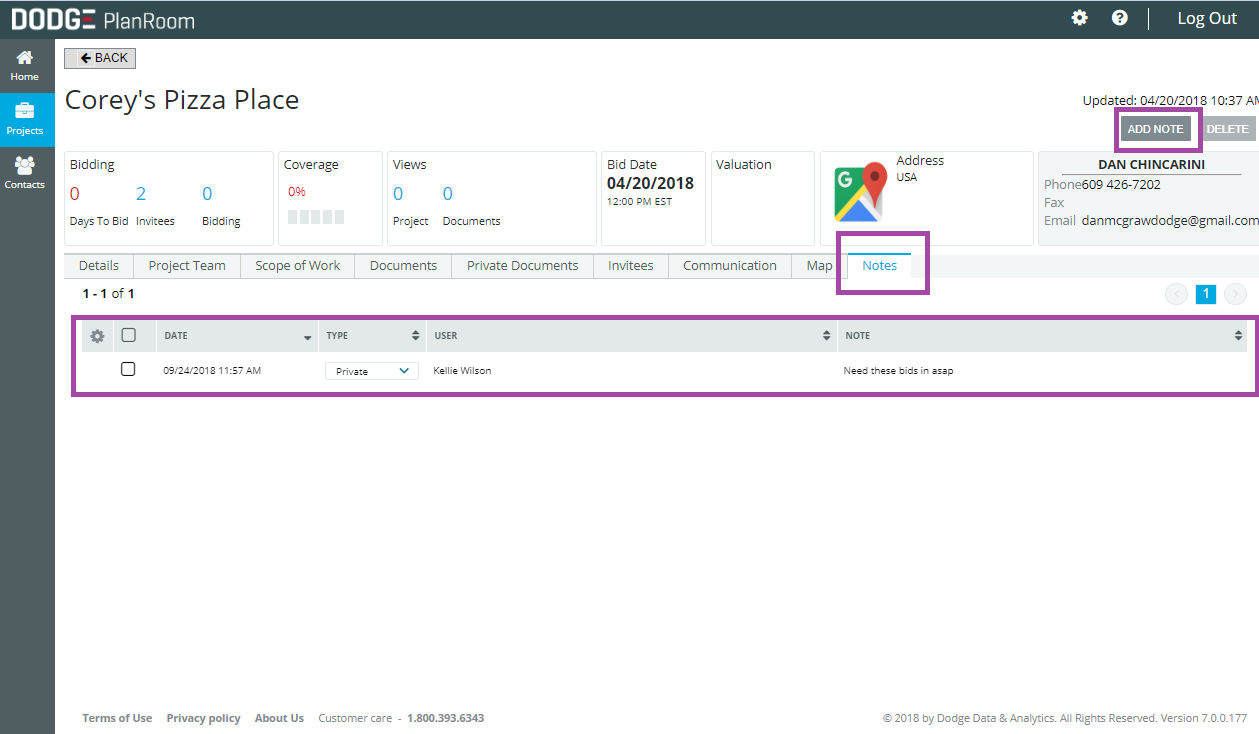Viewport: 1259px width, 734px height.
Task: Open the Project Team tab
Action: [186, 265]
